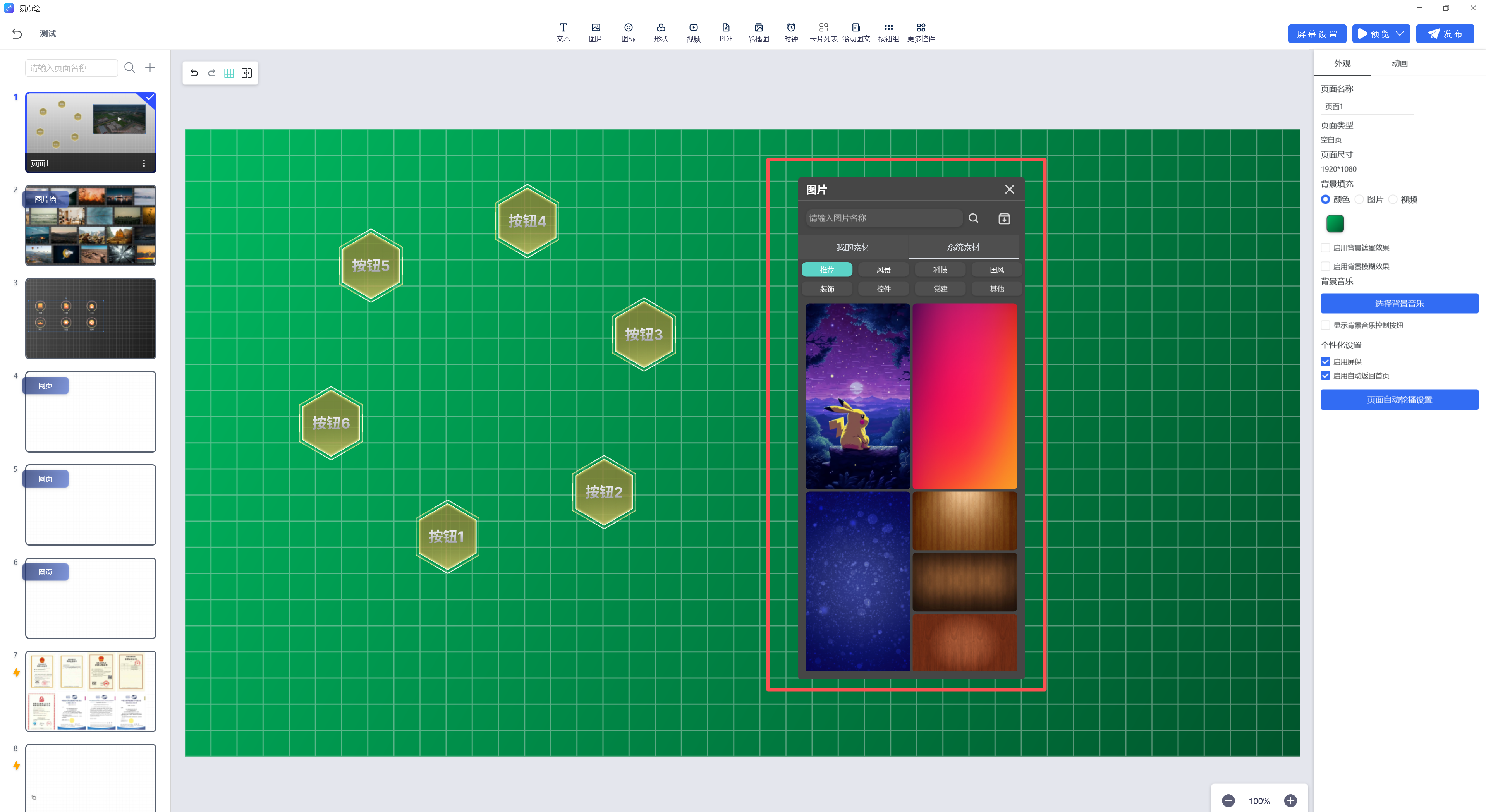This screenshot has height=812, width=1486.
Task: Select the Shape (形状) tool
Action: (660, 33)
